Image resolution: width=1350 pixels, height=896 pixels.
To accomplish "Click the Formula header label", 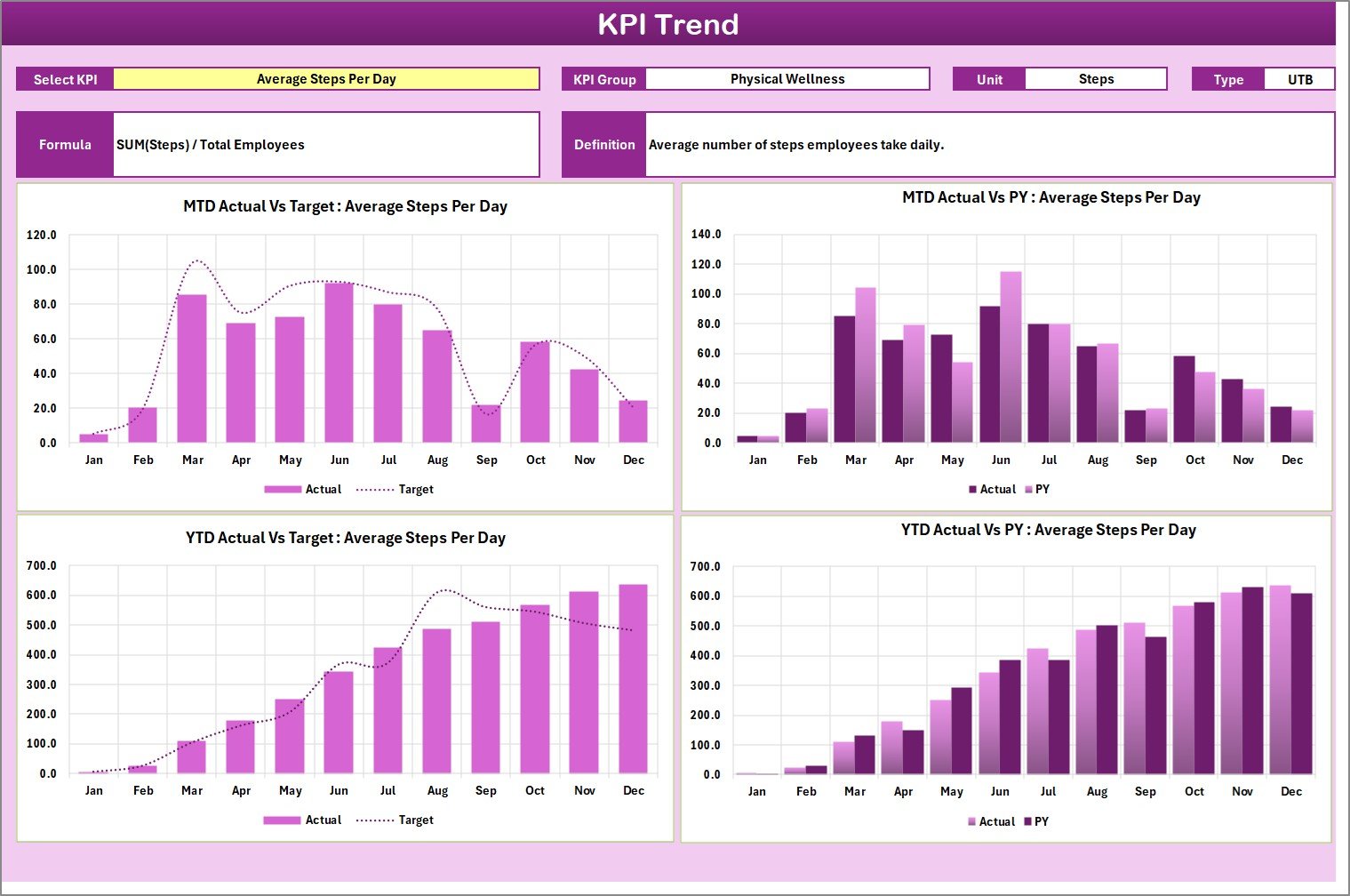I will coord(64,144).
